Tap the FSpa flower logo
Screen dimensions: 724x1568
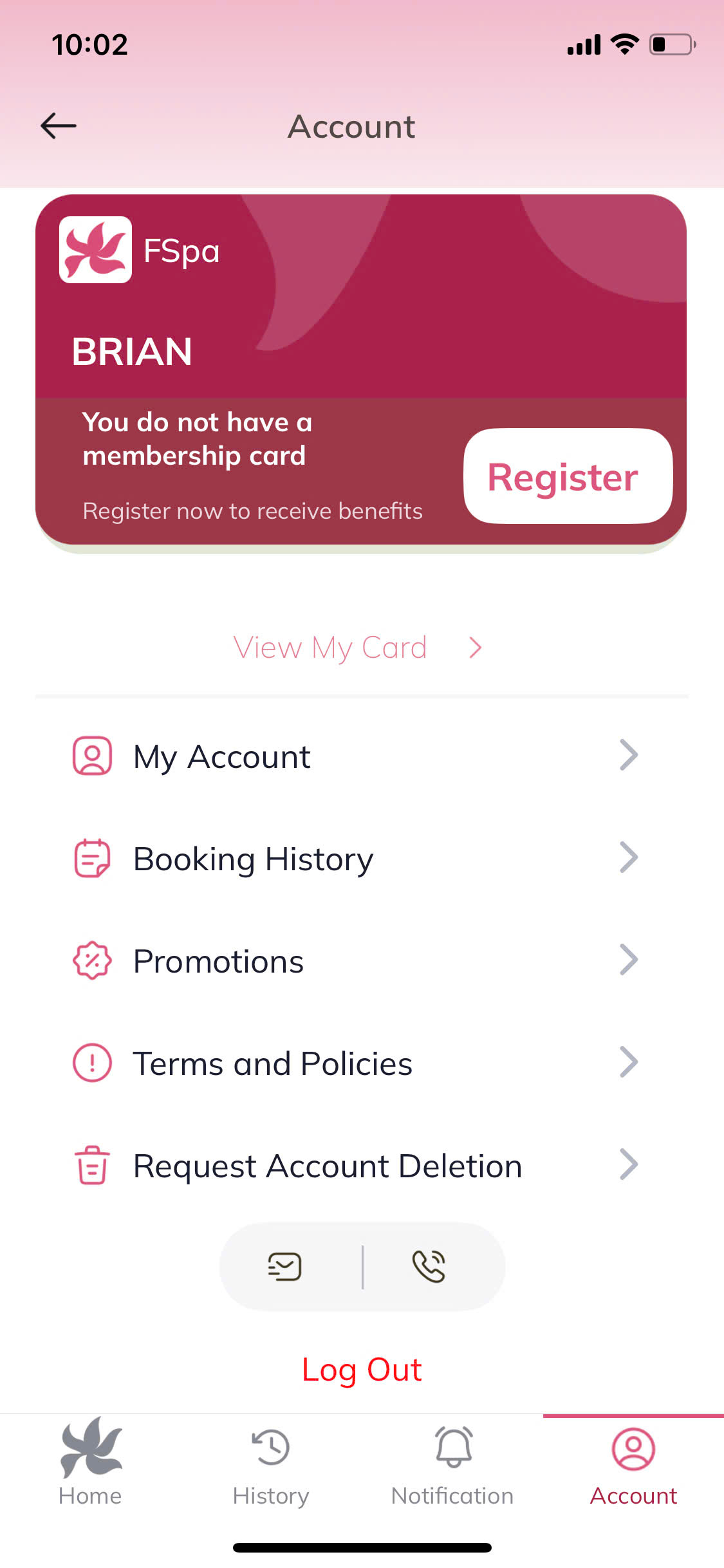95,250
